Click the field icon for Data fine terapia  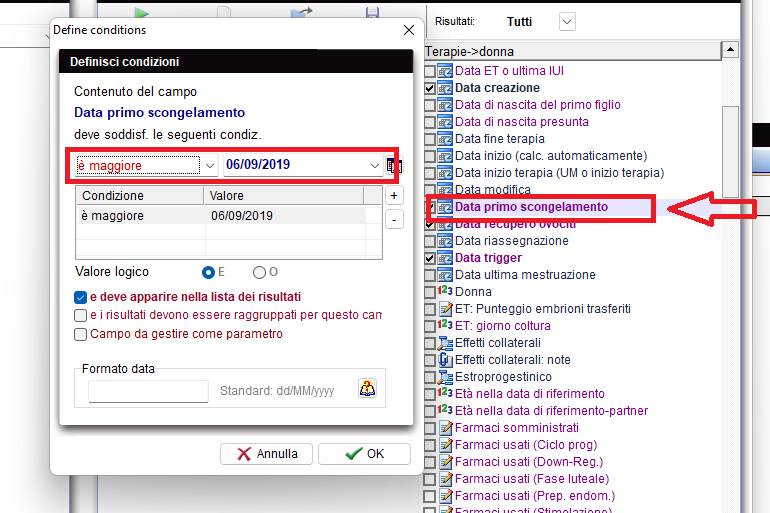click(445, 139)
